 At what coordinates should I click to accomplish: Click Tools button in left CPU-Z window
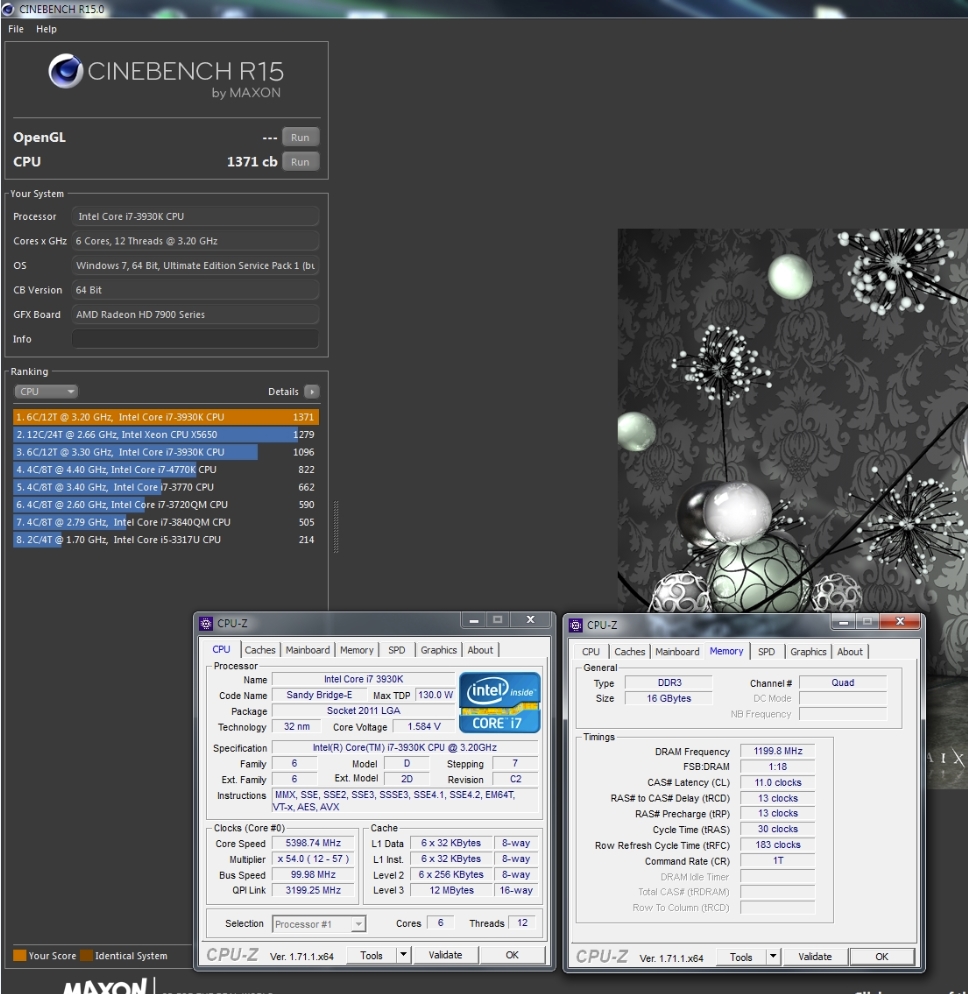click(371, 955)
